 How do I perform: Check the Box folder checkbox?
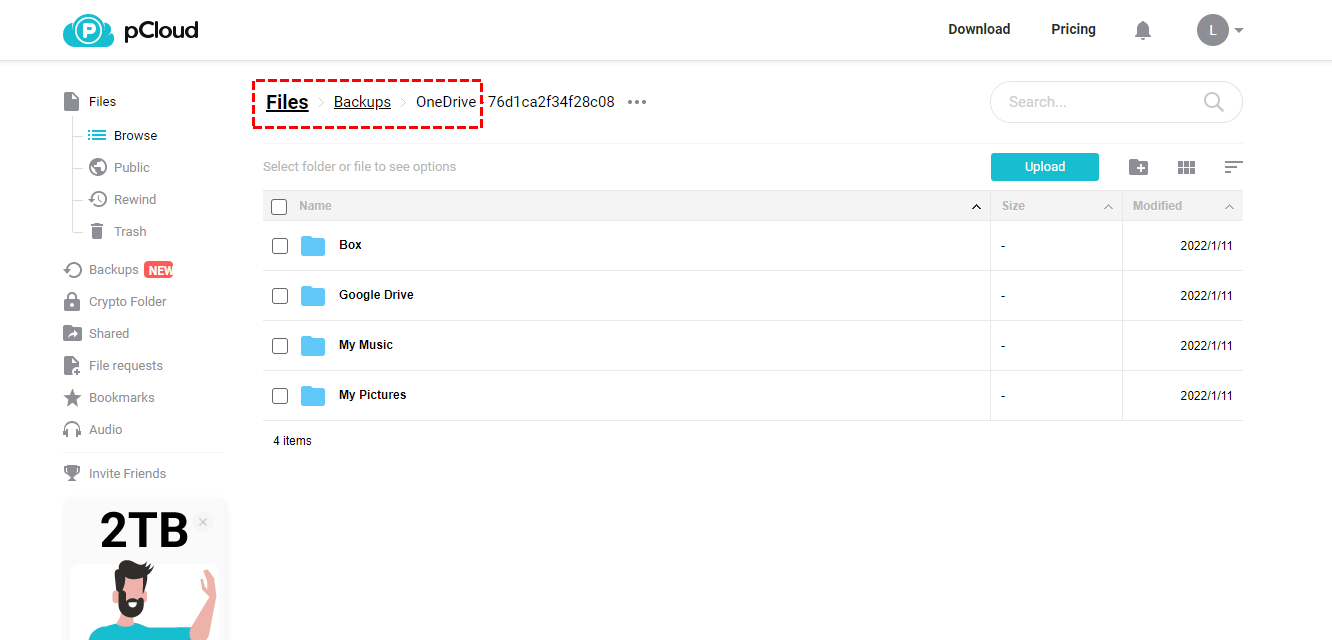tap(280, 246)
